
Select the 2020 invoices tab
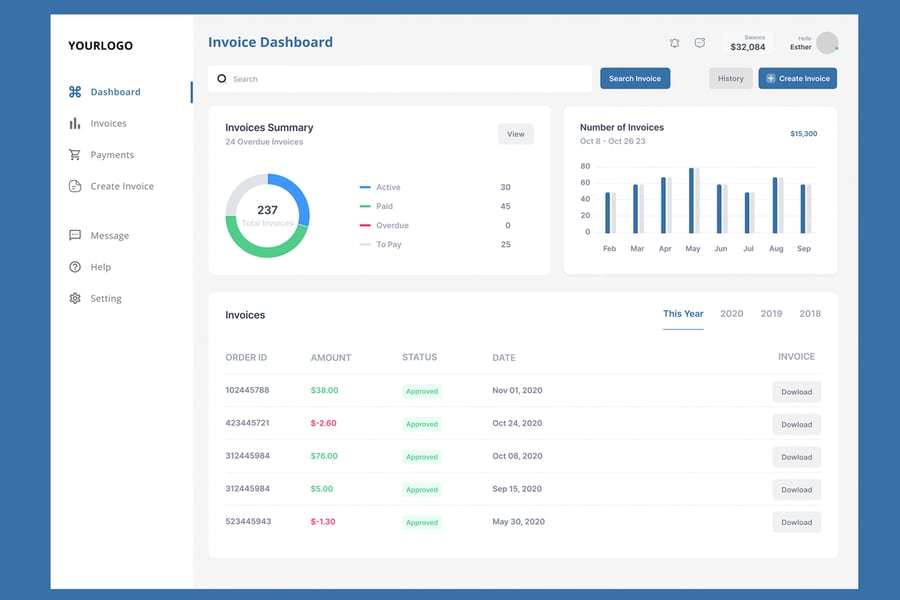pos(732,314)
